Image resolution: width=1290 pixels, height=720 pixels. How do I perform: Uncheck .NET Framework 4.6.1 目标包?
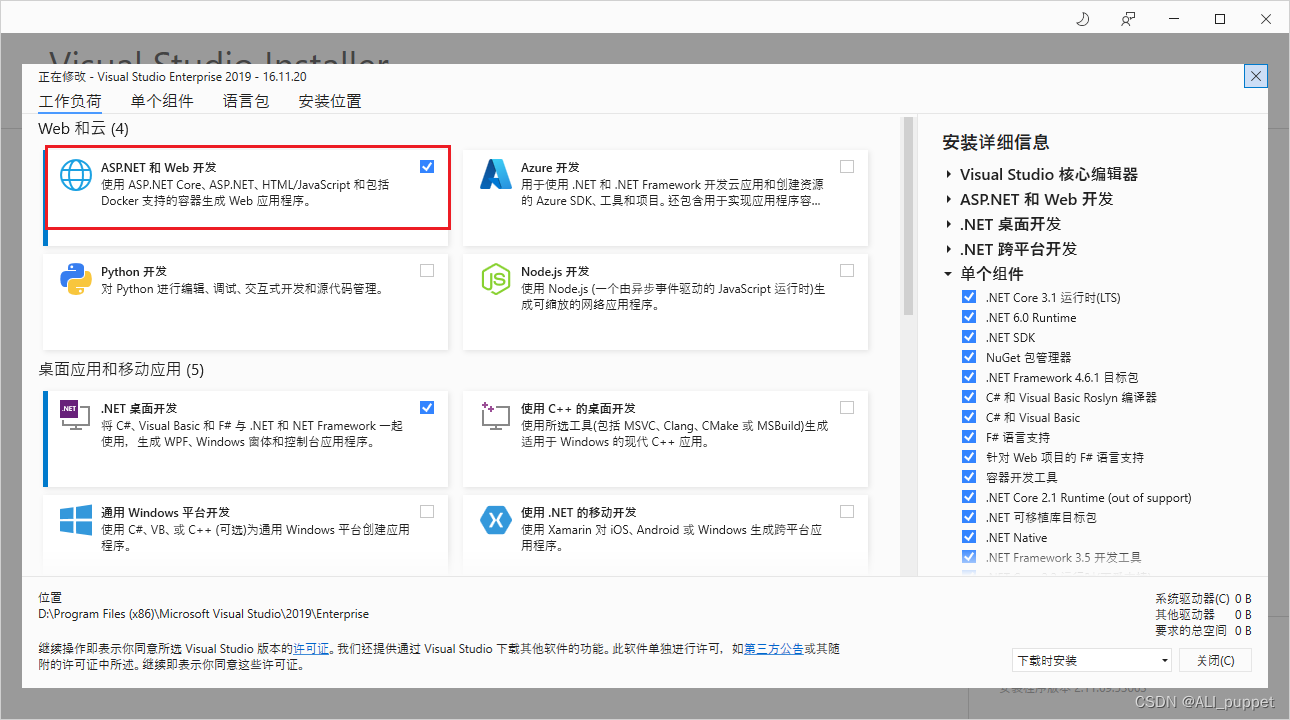[968, 377]
